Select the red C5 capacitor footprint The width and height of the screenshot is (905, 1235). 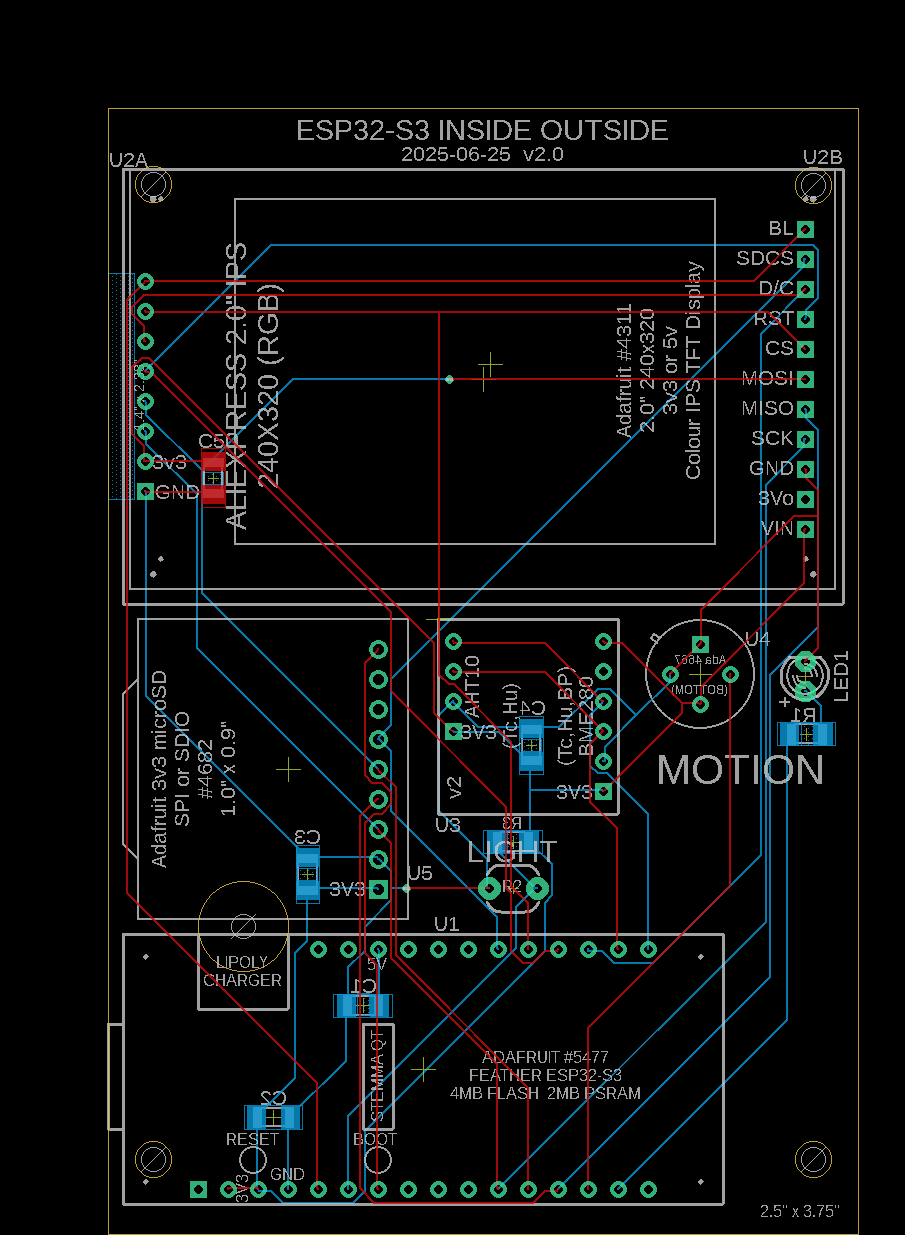pyautogui.click(x=213, y=478)
